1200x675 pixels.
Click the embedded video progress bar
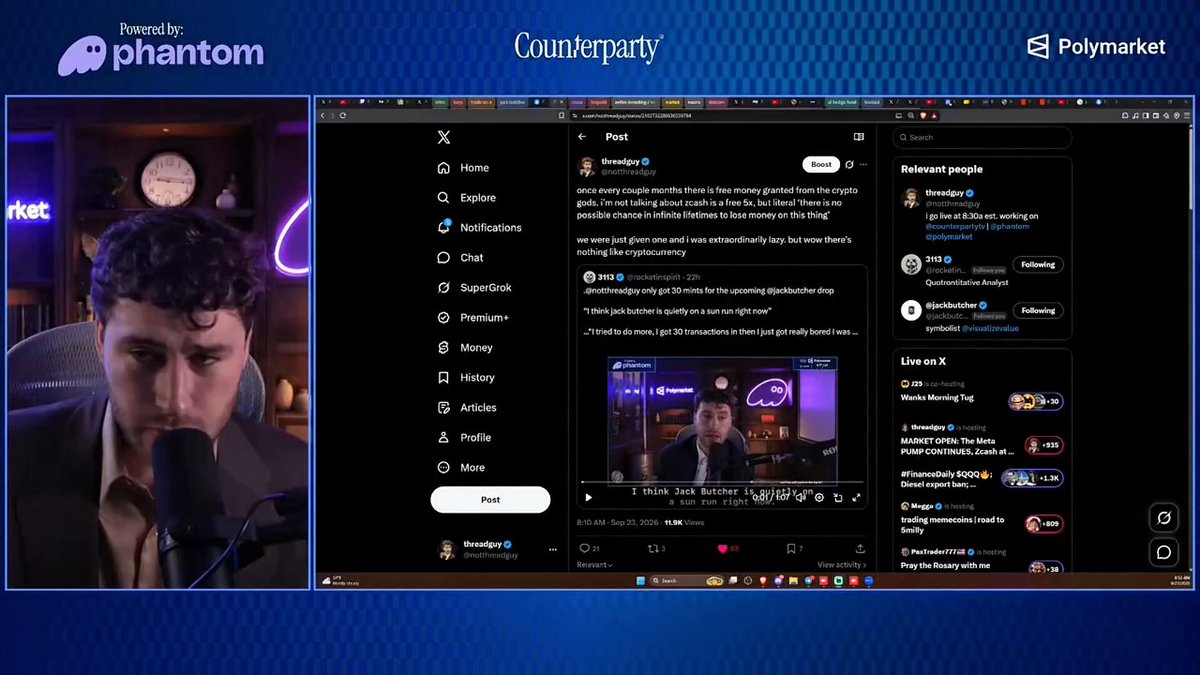coord(721,482)
